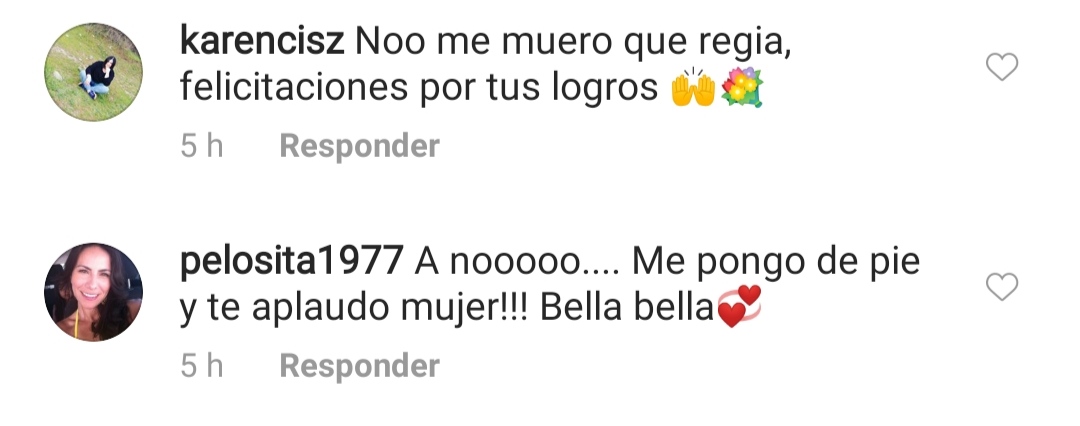Screen dimensions: 1080x426
Task: Click the text 'Me pongo de pie'
Action: click(776, 263)
